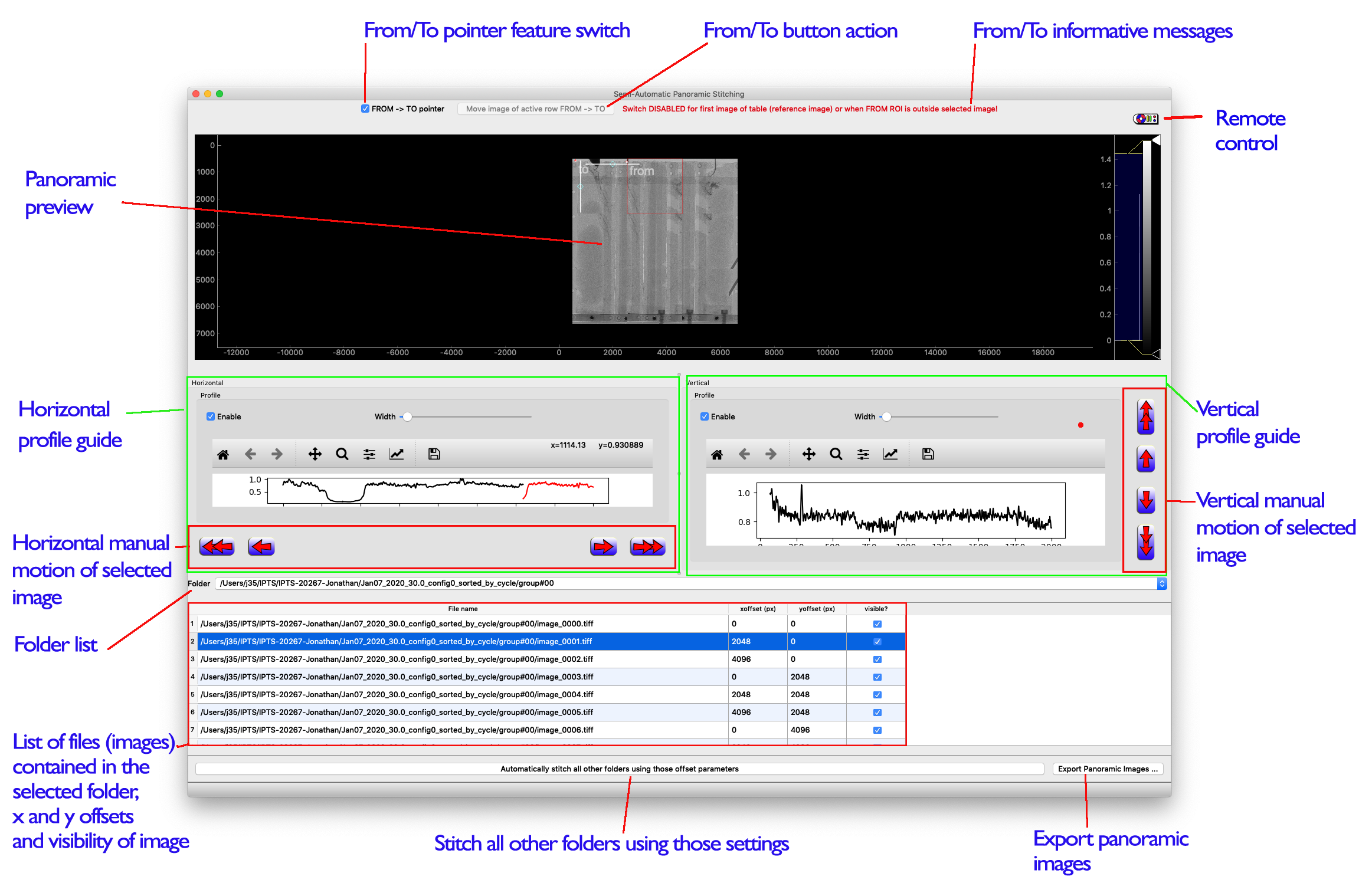
Task: Click the Pan tool icon in Horizontal profile toolbar
Action: [315, 454]
